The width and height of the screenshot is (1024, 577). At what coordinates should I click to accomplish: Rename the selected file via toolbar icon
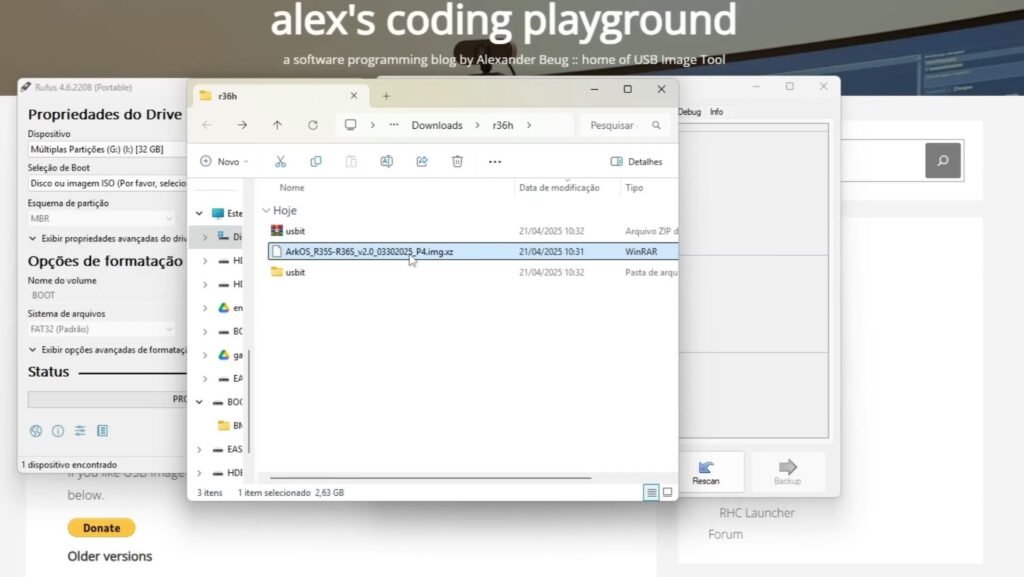tap(387, 161)
